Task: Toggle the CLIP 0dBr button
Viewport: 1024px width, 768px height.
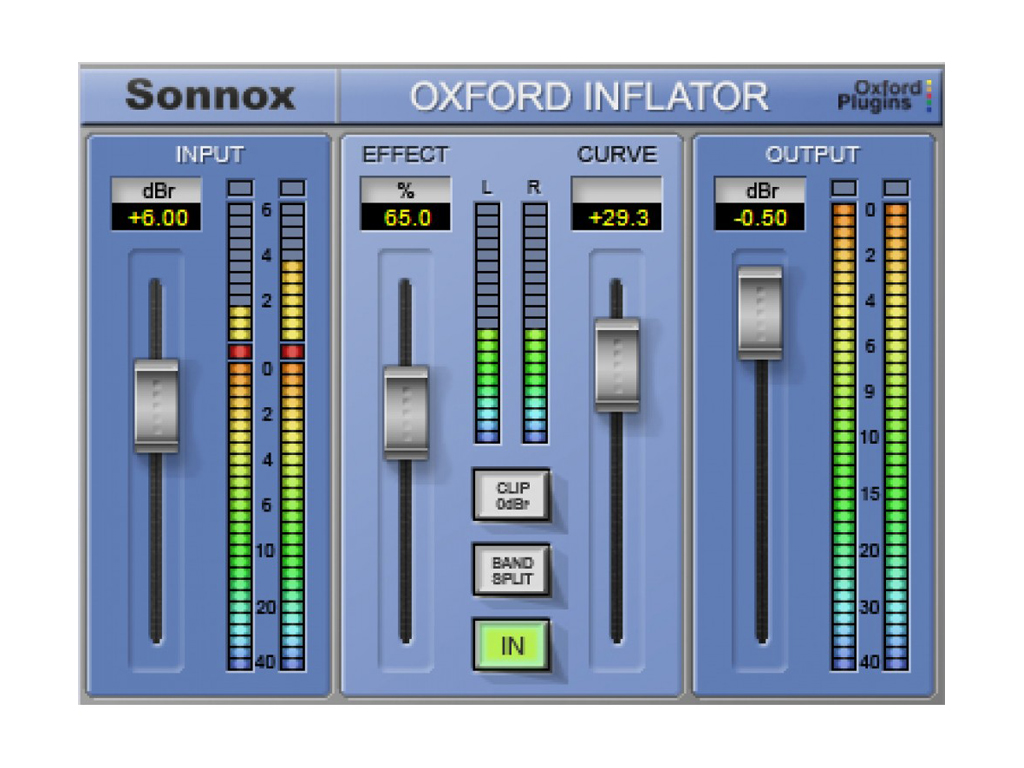Action: [x=512, y=496]
